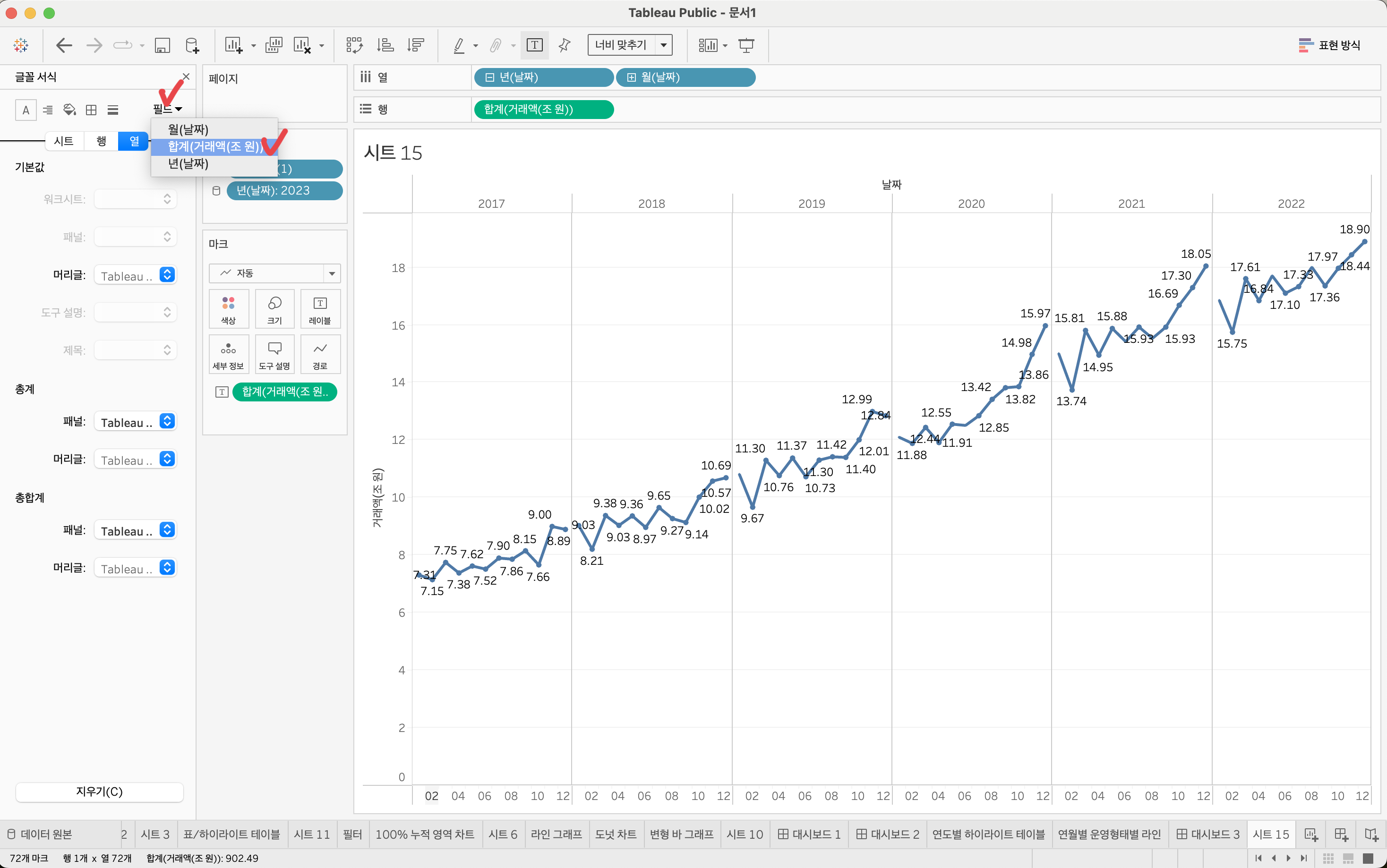Expand the 월(날짜) pill in columns
1387x868 pixels.
click(x=631, y=77)
